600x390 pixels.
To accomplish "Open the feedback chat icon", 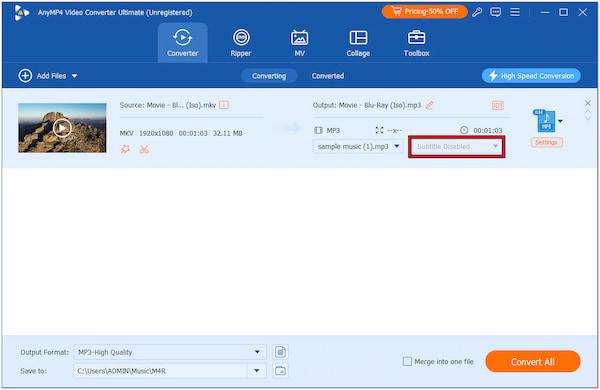I will tap(496, 12).
